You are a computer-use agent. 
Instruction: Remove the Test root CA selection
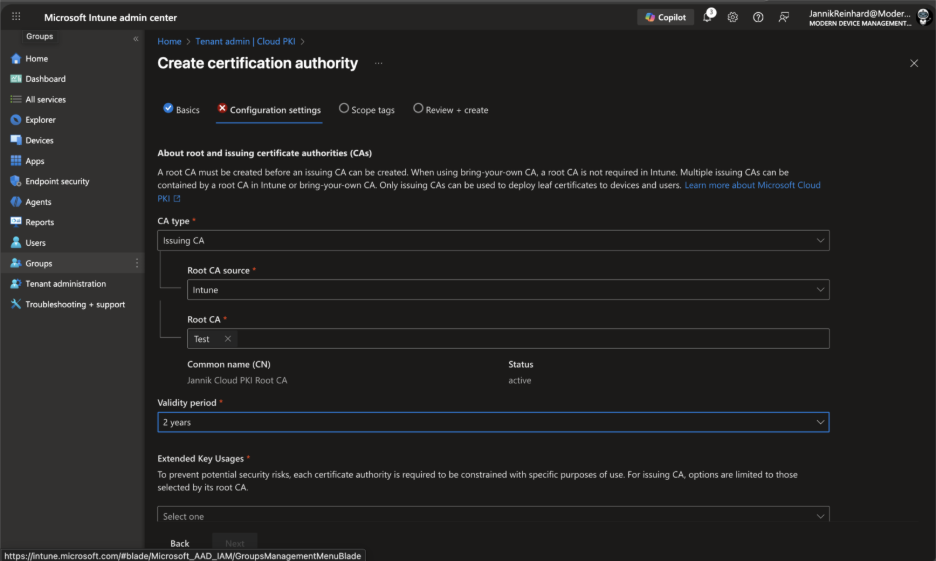(228, 339)
